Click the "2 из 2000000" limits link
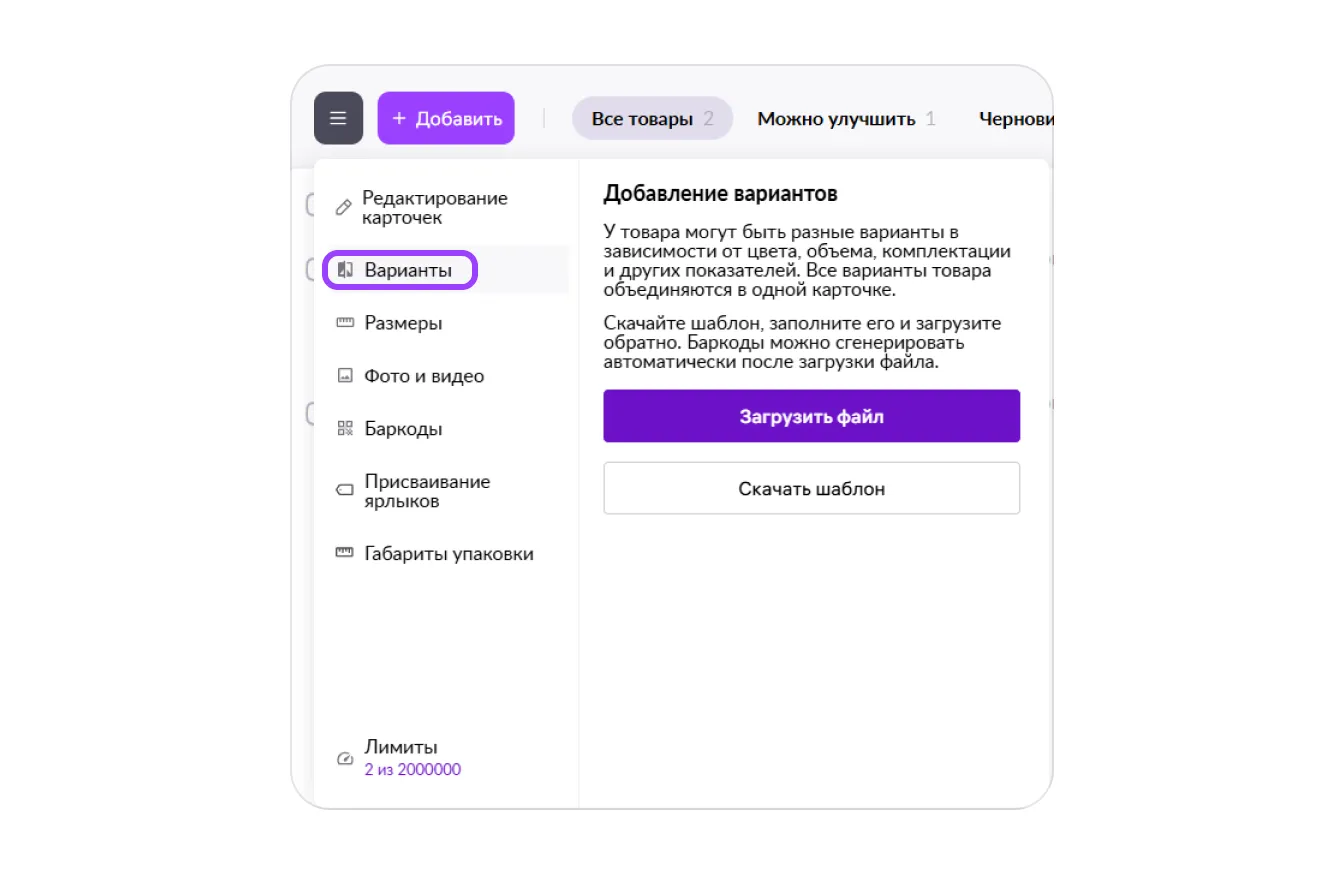 [x=412, y=770]
